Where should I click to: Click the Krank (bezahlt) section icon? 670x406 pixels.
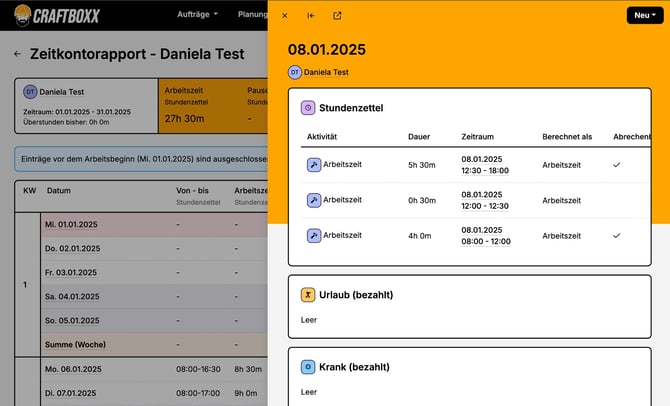(x=308, y=367)
